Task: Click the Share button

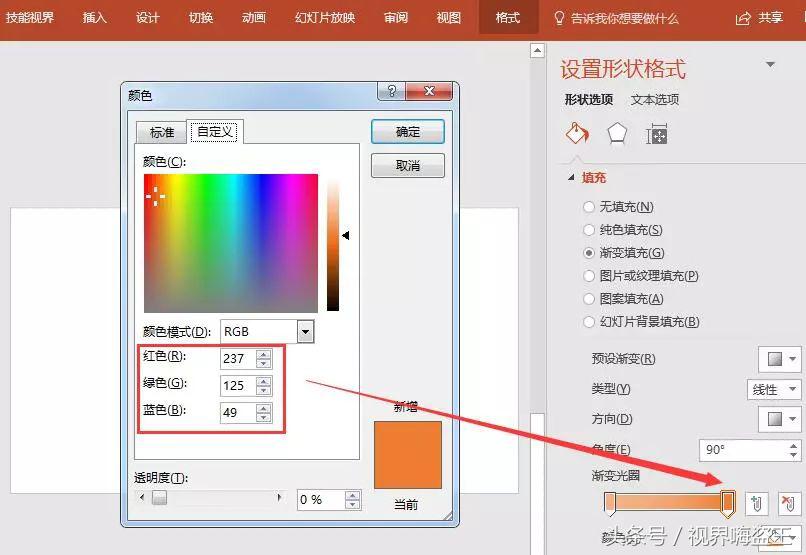Action: coord(760,18)
